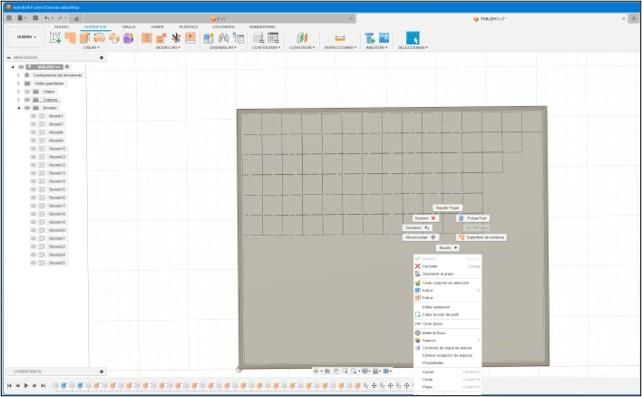Click the Insert Derive icon in INSERTAR
The width and height of the screenshot is (642, 397).
coord(369,38)
